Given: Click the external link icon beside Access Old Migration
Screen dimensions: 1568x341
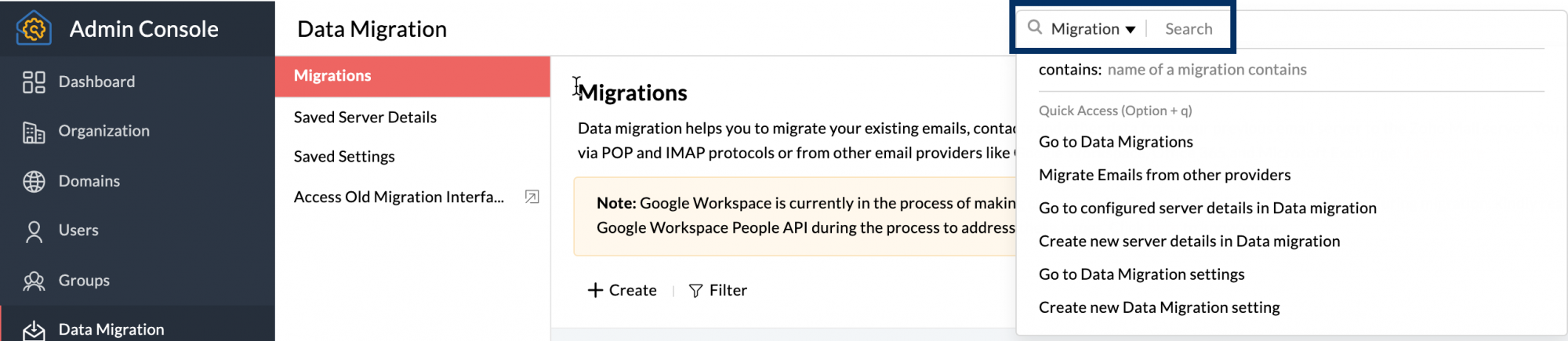Looking at the screenshot, I should pyautogui.click(x=532, y=198).
